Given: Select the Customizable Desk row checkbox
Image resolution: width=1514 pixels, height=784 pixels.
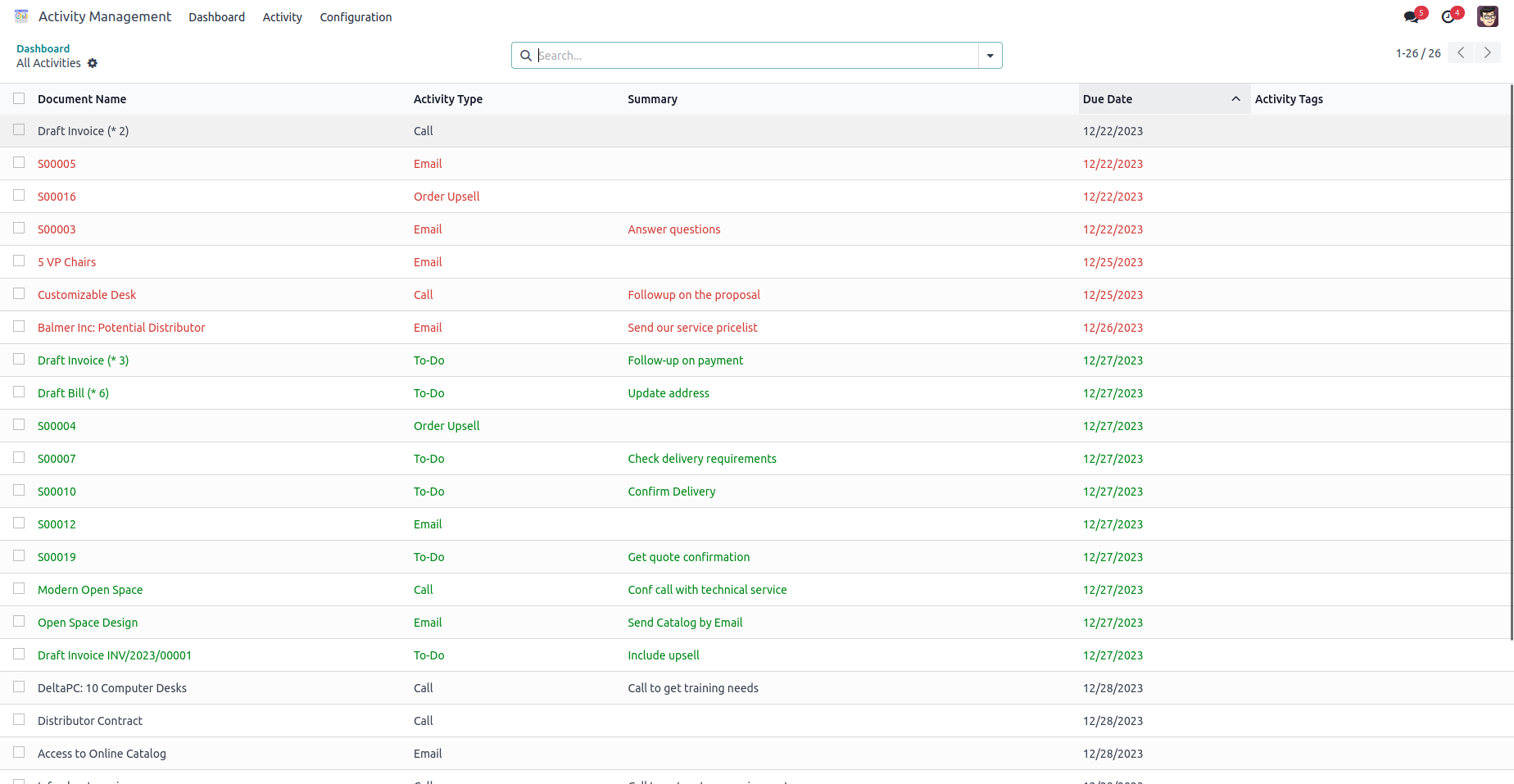Looking at the screenshot, I should pos(19,294).
